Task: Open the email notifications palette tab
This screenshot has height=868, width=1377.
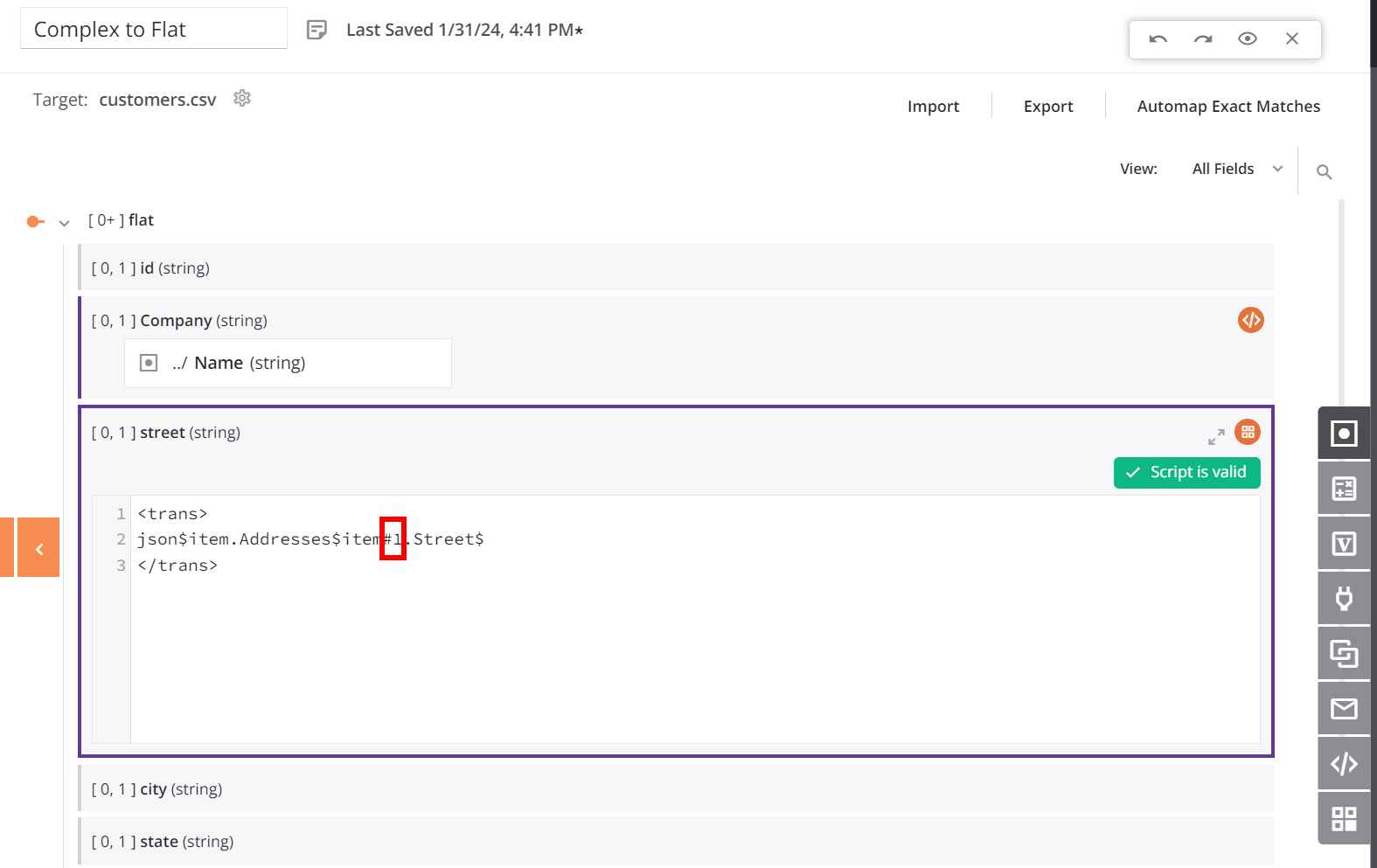Action: (1344, 709)
